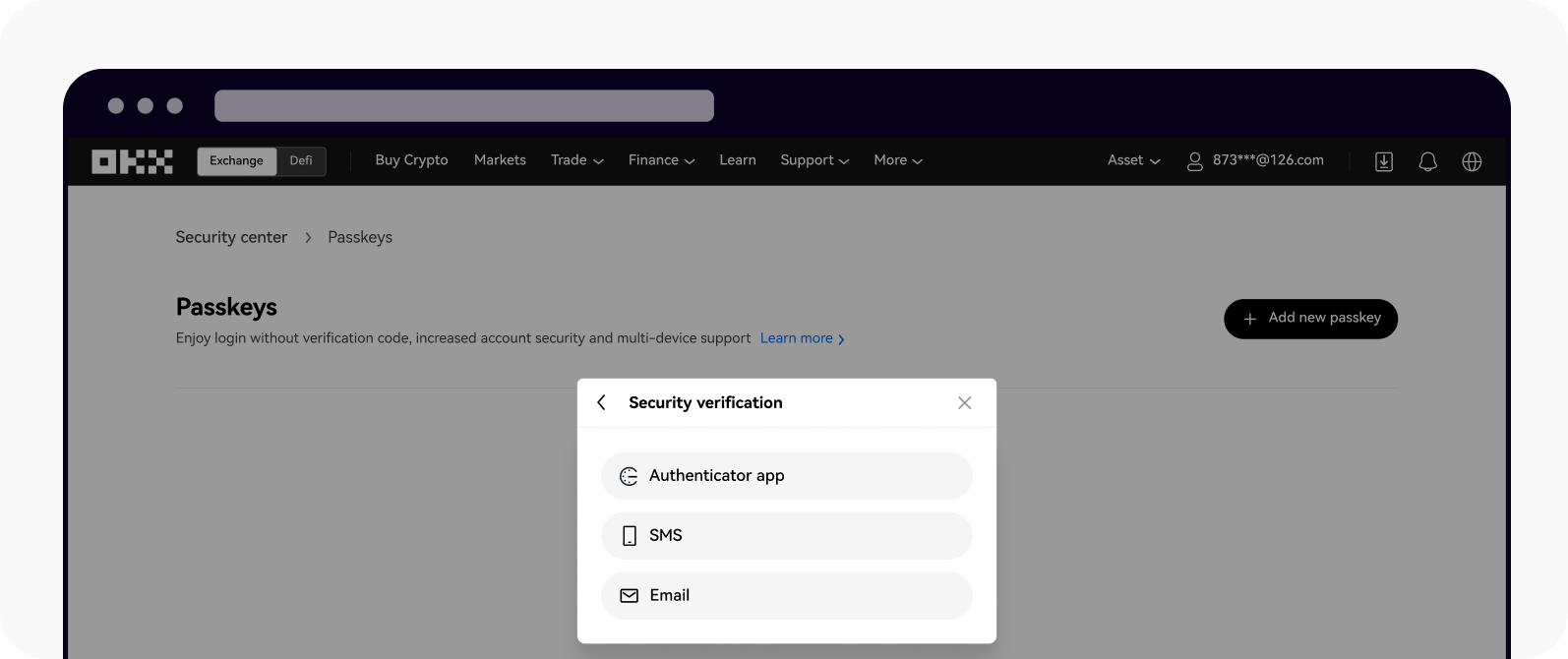
Task: Click the Passkeys breadcrumb
Action: point(360,237)
